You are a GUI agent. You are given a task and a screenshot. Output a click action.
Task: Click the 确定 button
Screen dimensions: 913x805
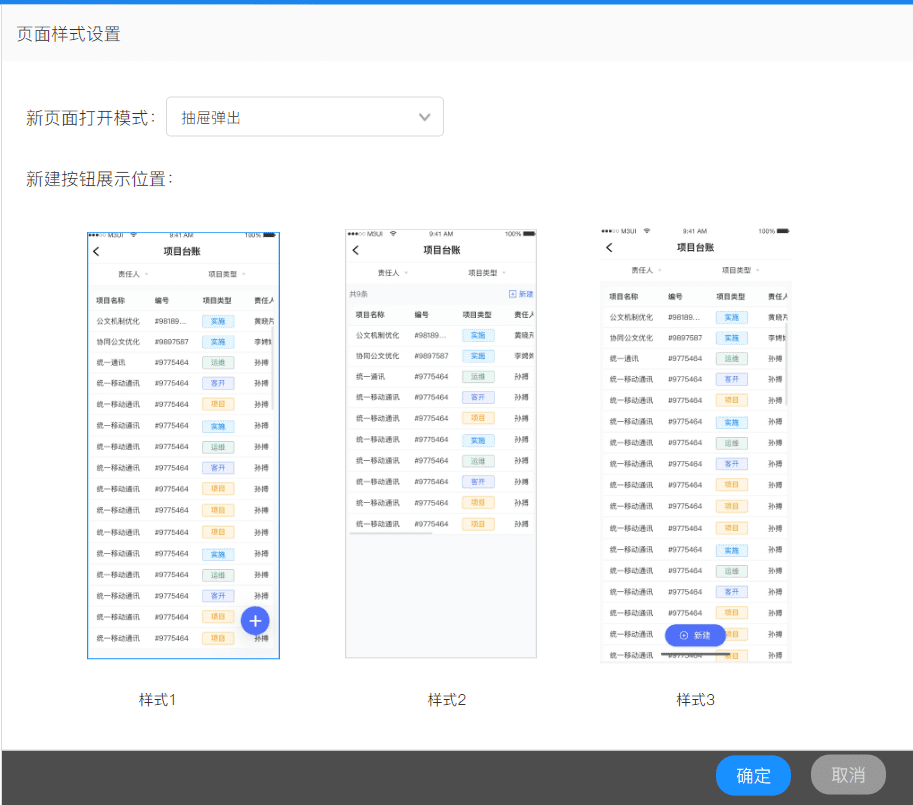pos(753,775)
